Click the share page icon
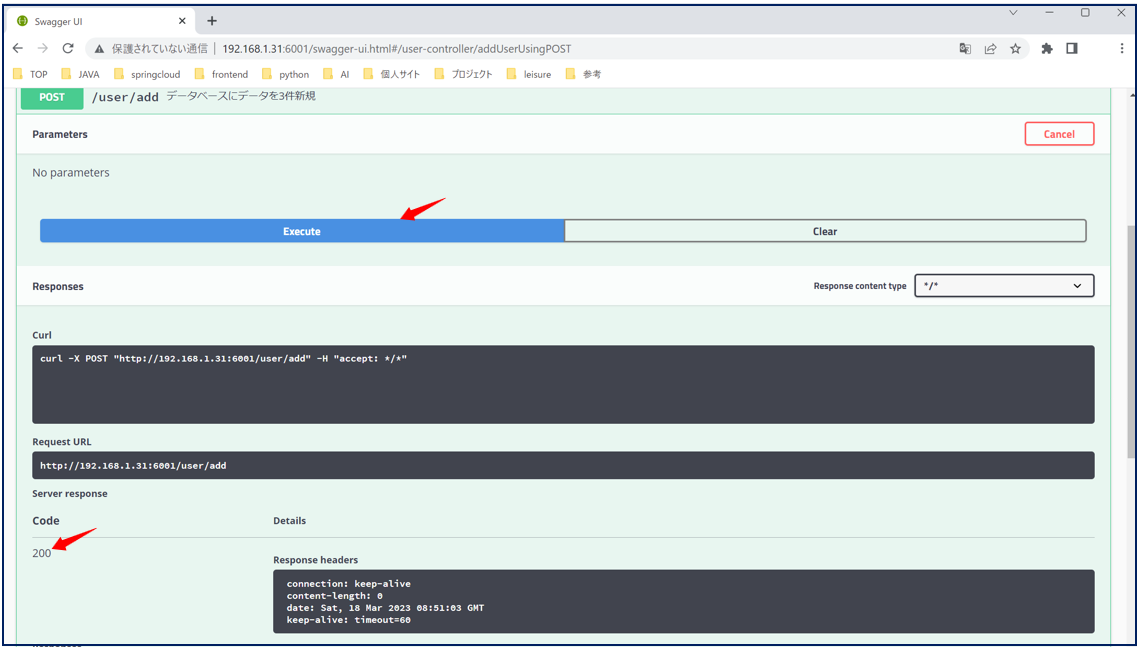This screenshot has width=1139, height=647. pos(990,49)
